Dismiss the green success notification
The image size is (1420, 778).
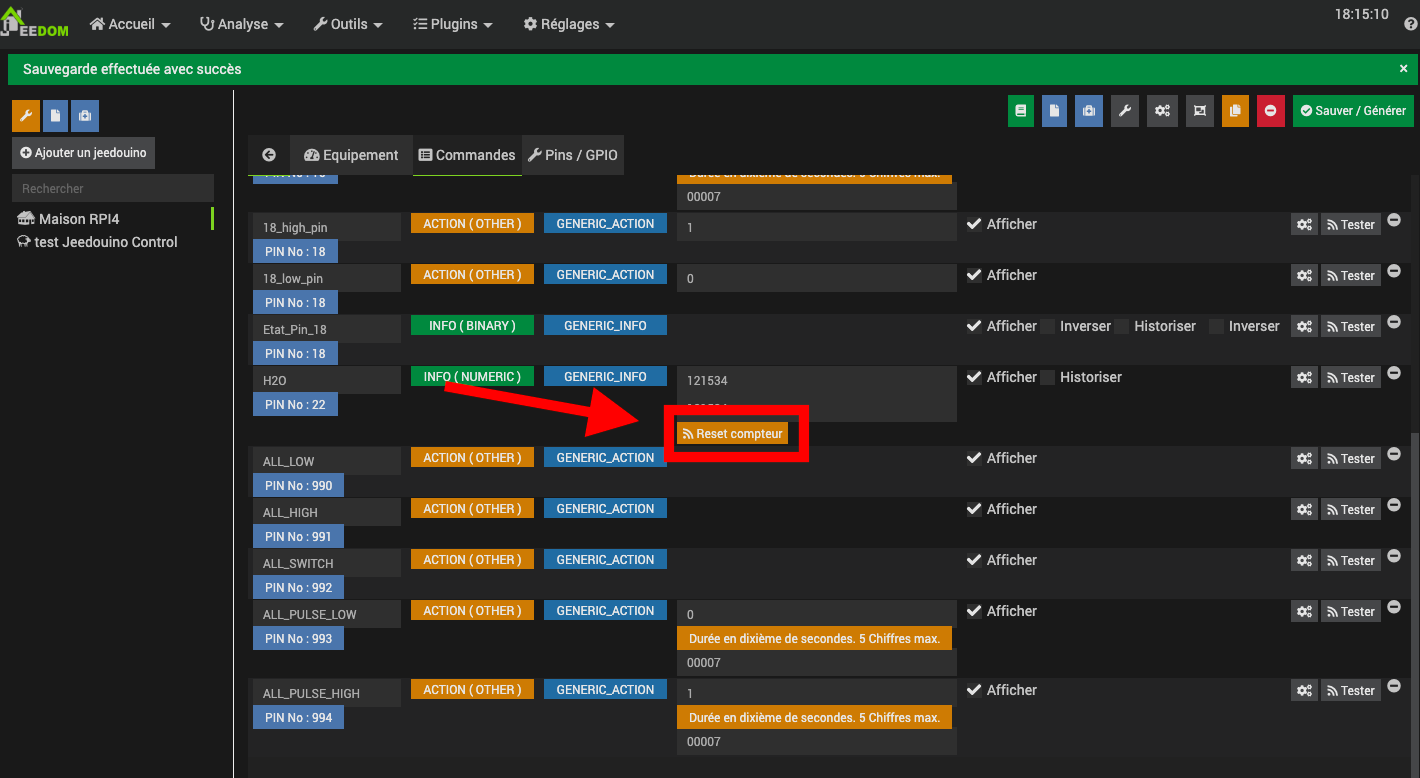(x=1404, y=69)
